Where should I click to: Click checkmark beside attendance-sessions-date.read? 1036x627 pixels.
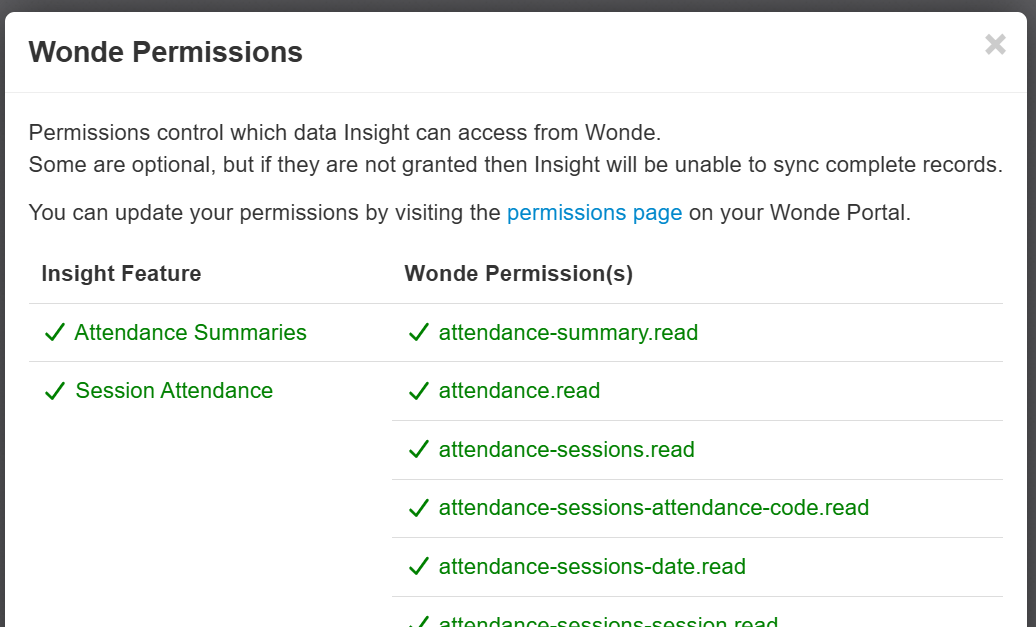(x=419, y=567)
